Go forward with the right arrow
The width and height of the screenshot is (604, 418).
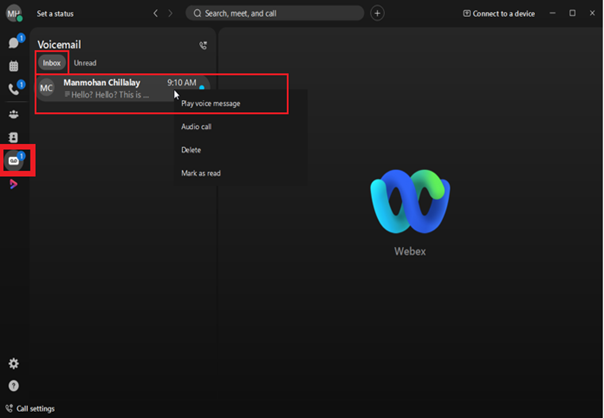click(x=170, y=13)
